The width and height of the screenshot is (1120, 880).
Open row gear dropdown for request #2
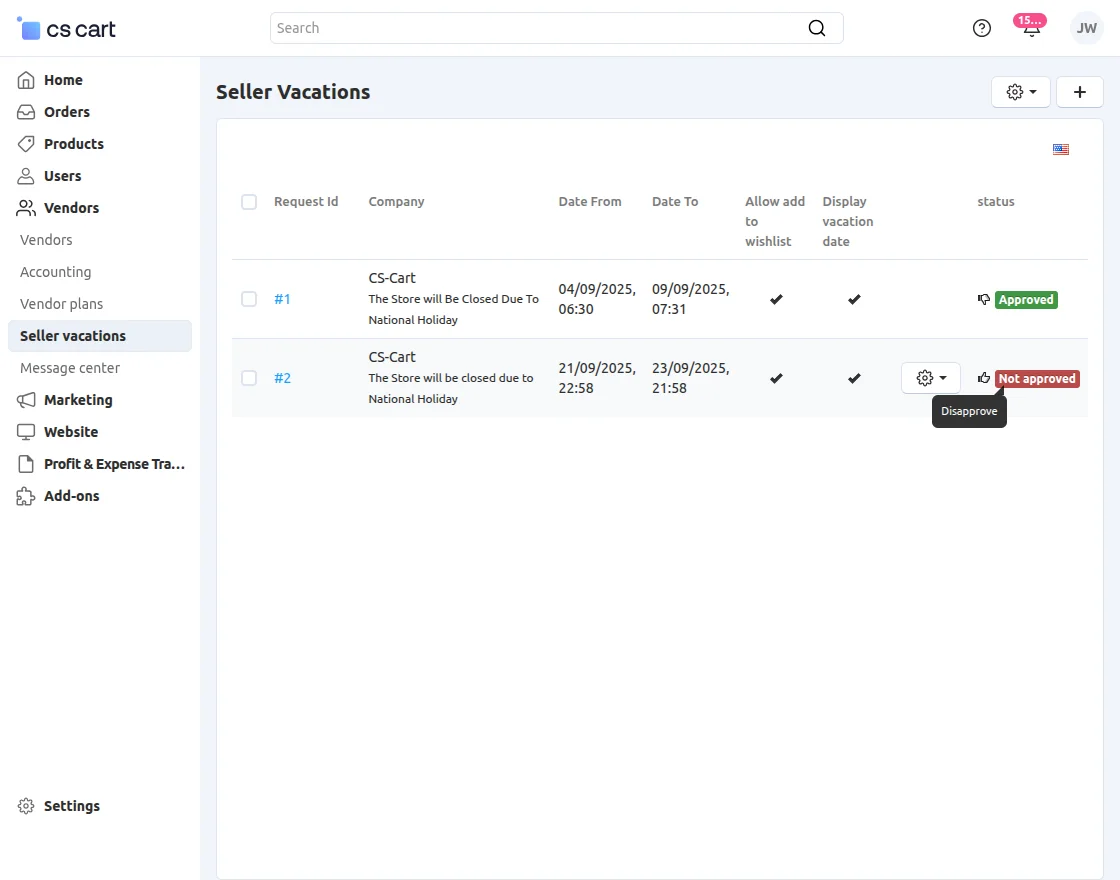[x=931, y=378]
